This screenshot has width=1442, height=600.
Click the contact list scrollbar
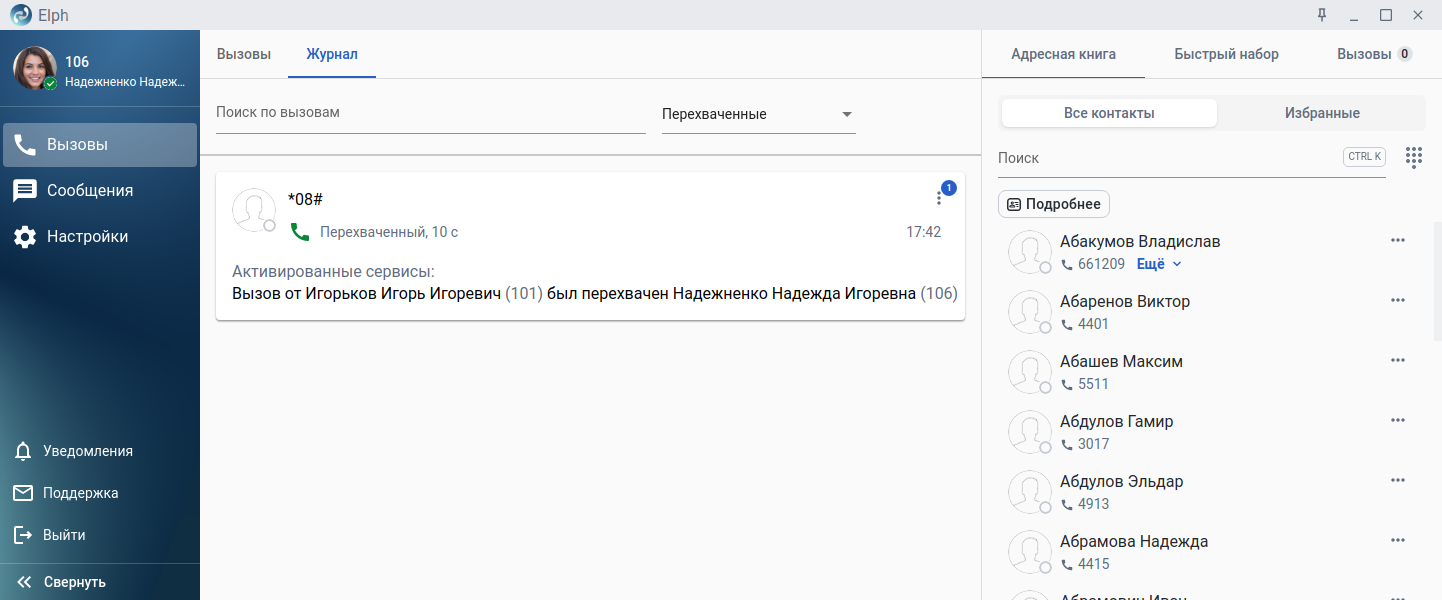point(1437,282)
